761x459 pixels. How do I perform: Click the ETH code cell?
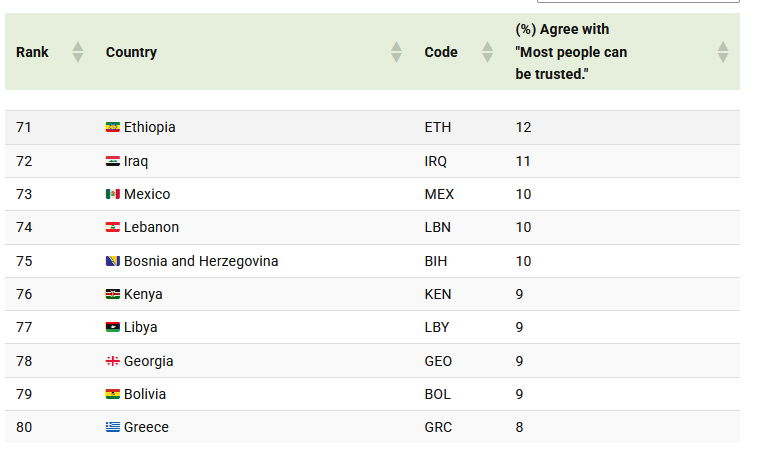pos(439,128)
